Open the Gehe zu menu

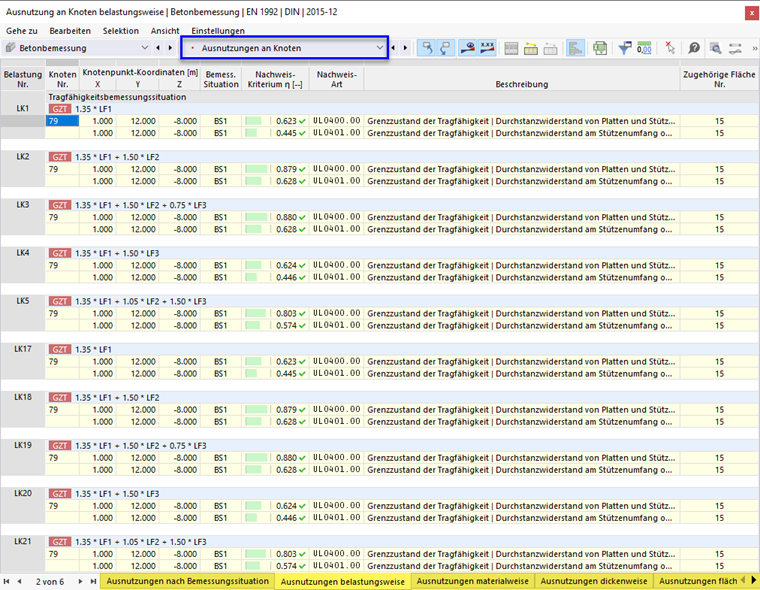tap(22, 31)
